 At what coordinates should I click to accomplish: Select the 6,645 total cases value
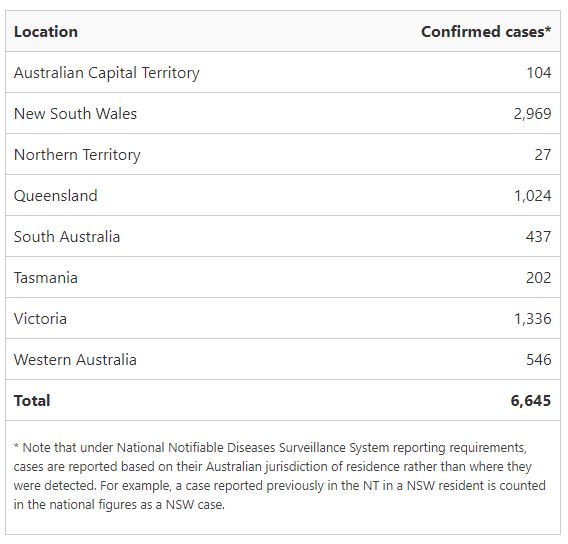[531, 401]
